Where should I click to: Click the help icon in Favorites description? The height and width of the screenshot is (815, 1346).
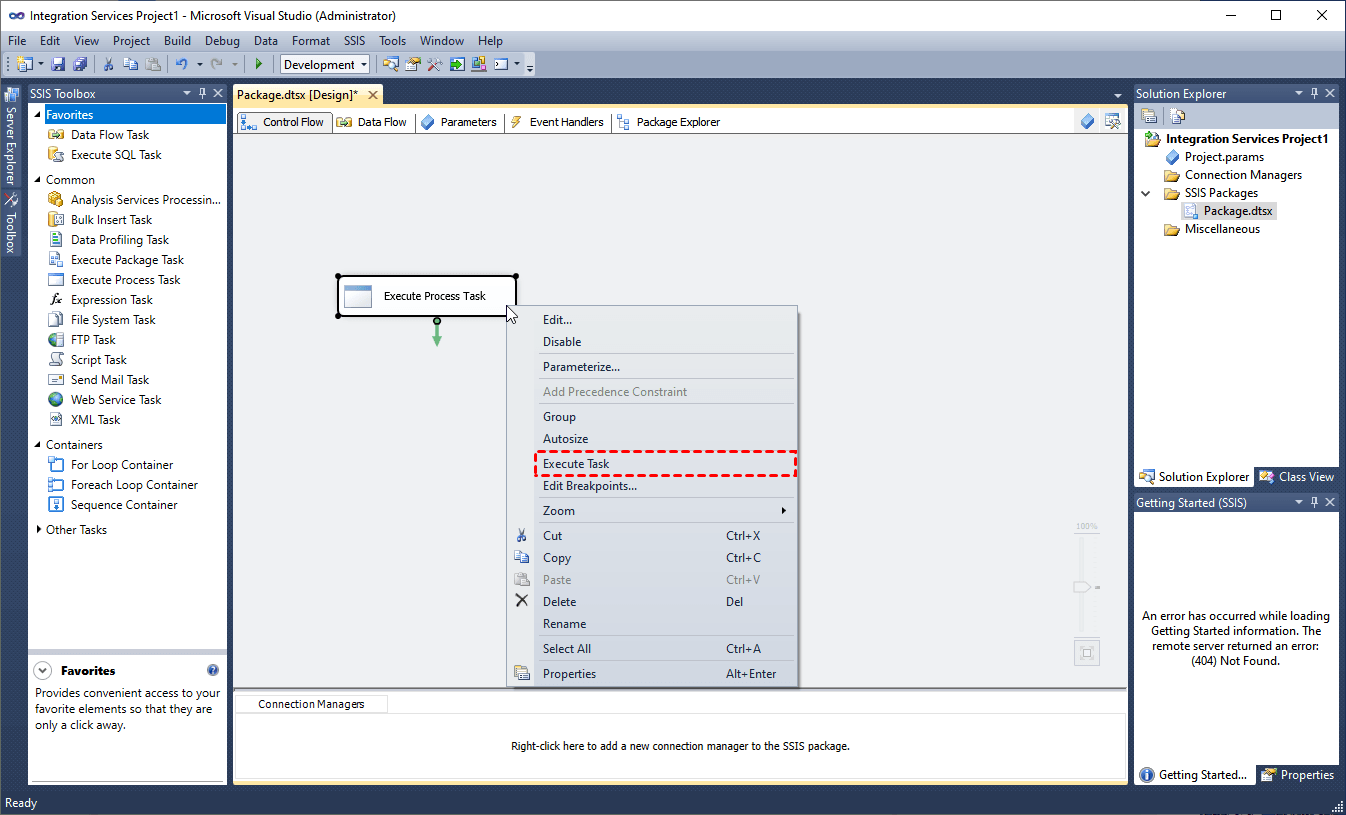[213, 670]
